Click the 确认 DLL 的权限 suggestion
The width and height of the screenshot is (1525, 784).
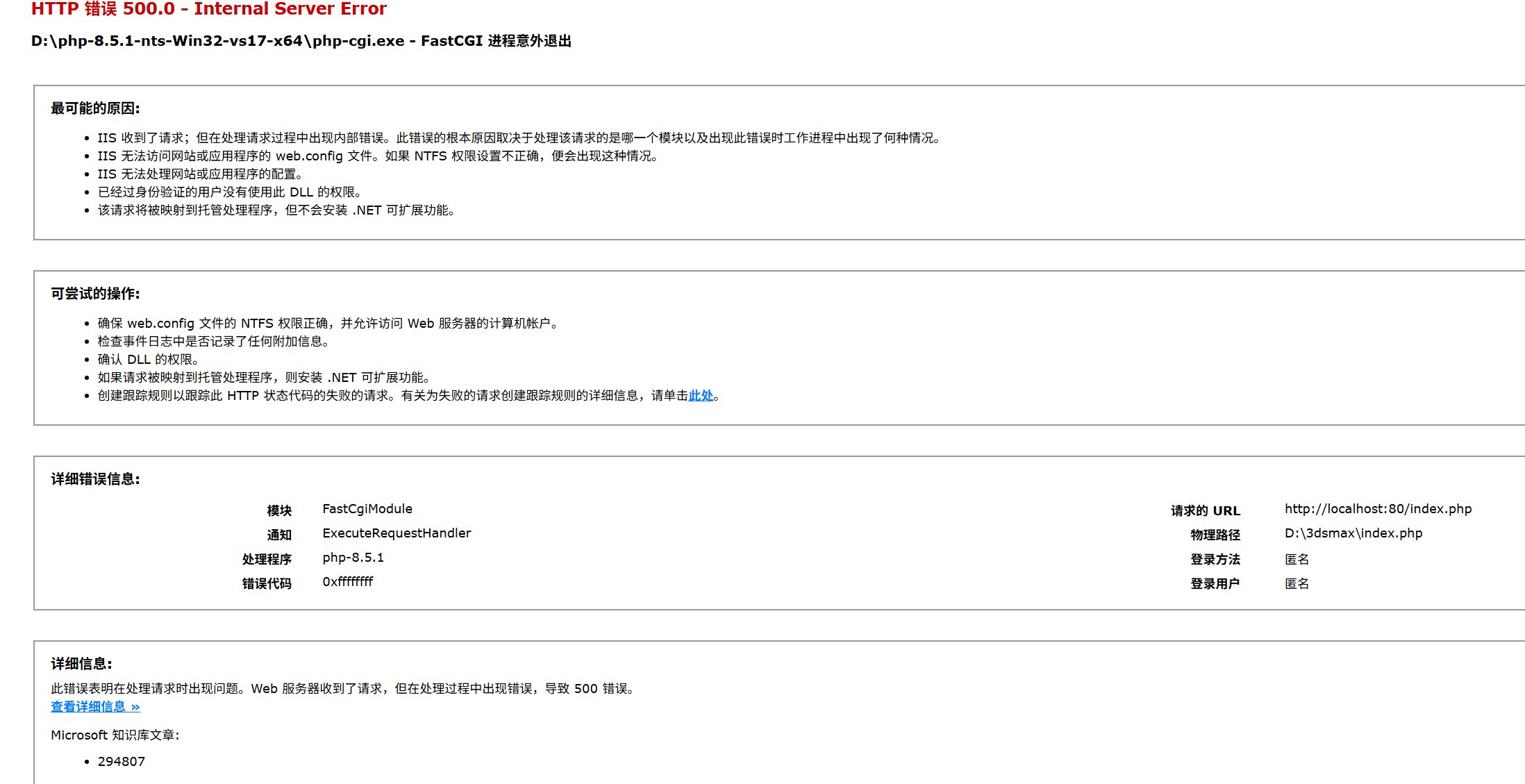(x=149, y=360)
